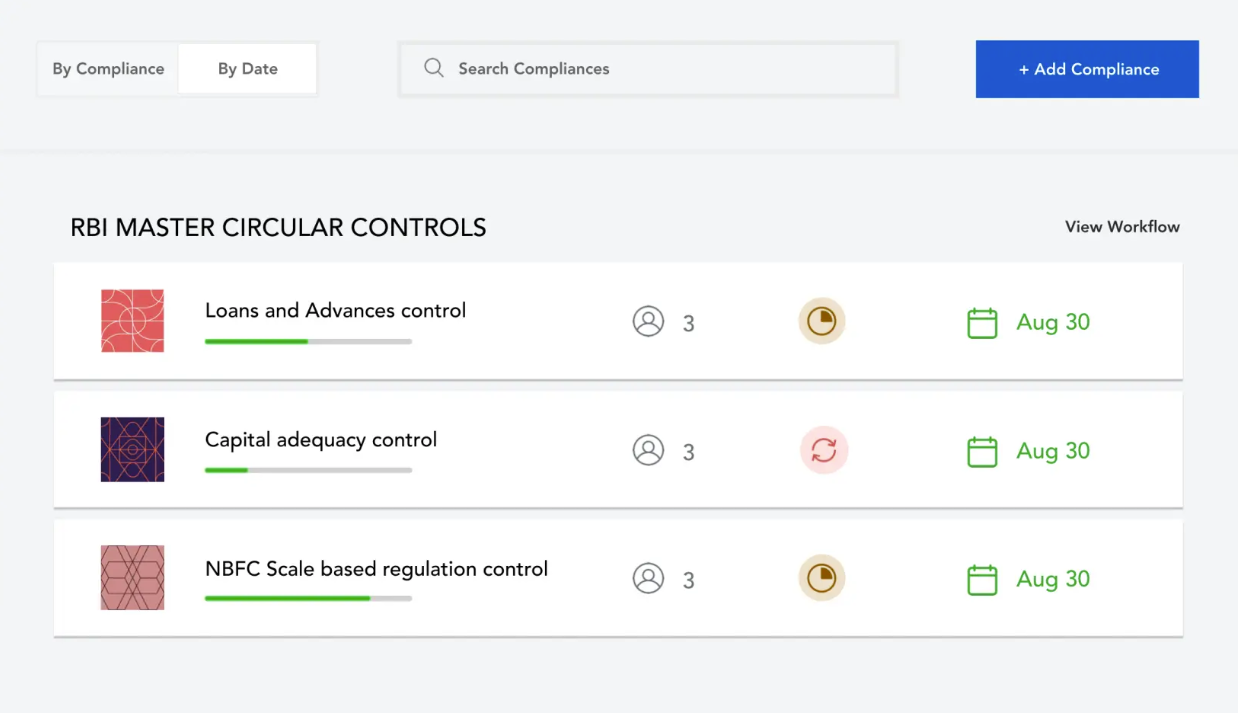The height and width of the screenshot is (713, 1238).
Task: Click the in-progress pie icon for Loans and Advances
Action: (x=822, y=321)
